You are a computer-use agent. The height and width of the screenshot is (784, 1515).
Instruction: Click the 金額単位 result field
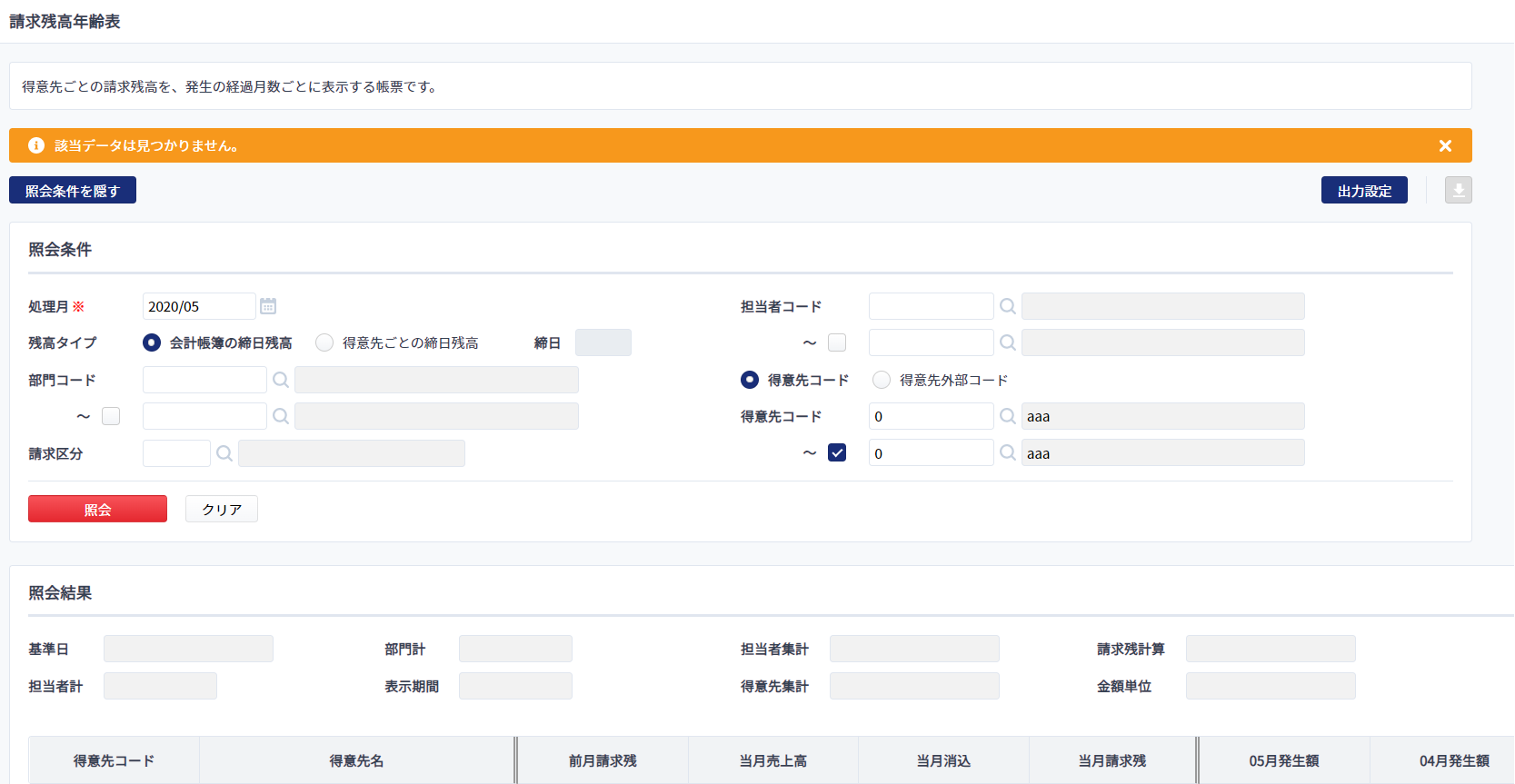point(1271,686)
